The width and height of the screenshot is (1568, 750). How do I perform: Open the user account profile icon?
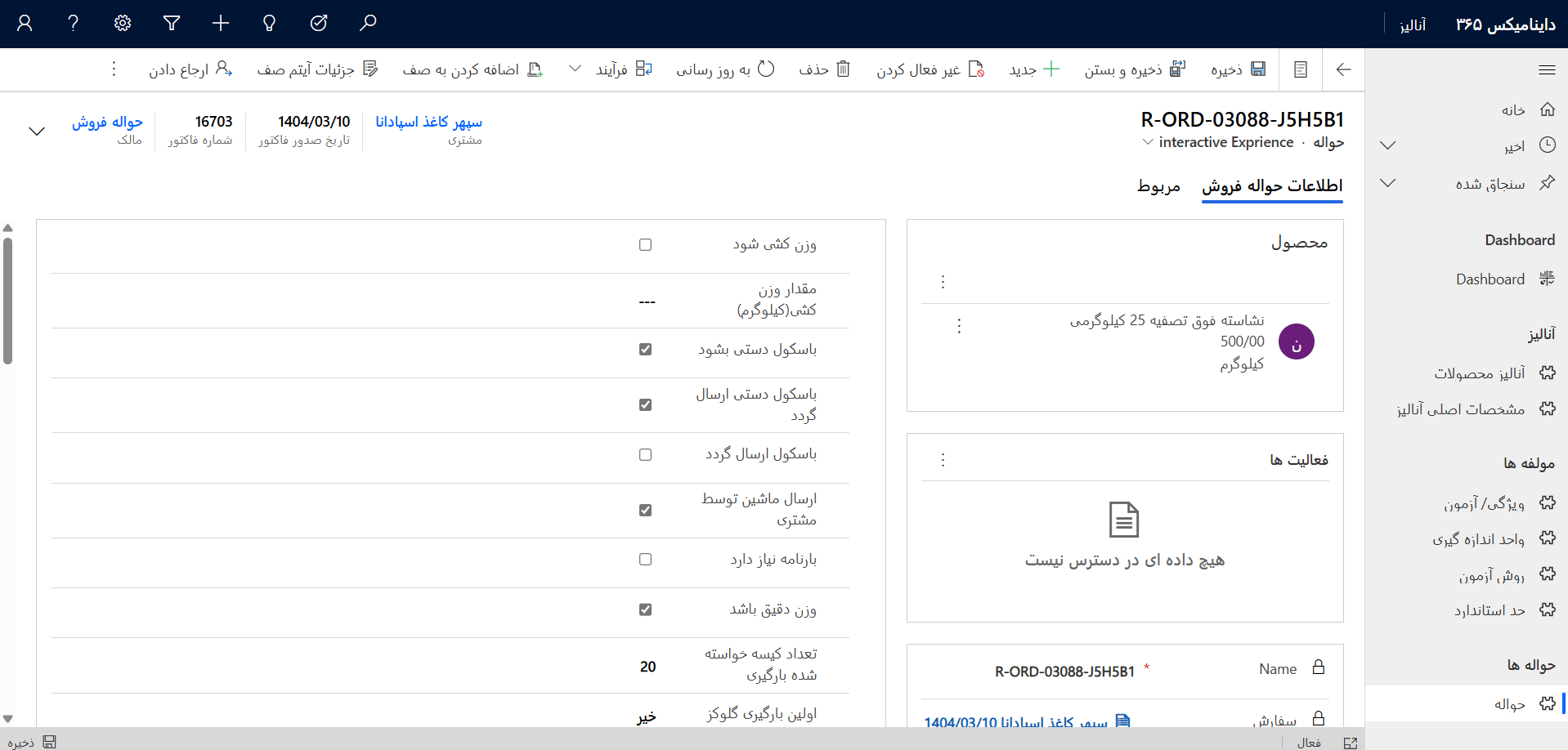[25, 23]
